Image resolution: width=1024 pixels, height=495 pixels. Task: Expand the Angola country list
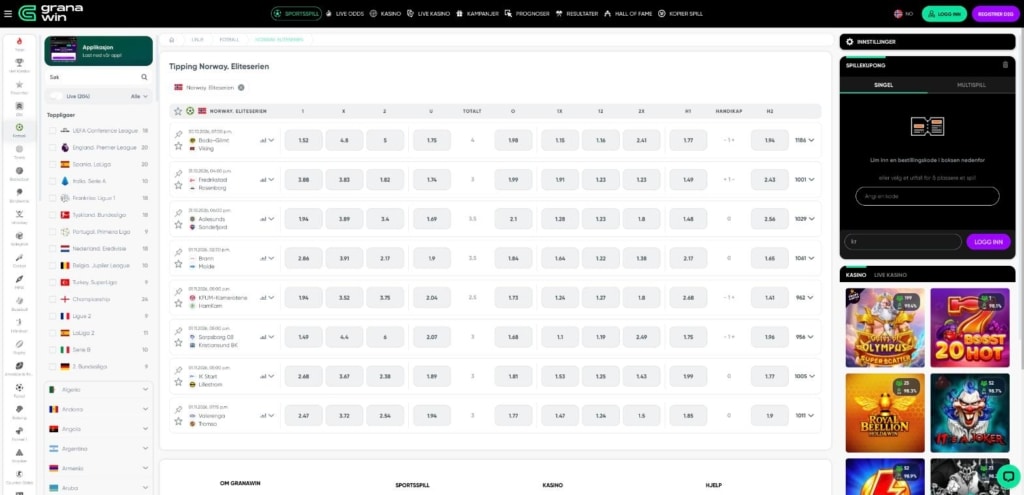point(99,429)
